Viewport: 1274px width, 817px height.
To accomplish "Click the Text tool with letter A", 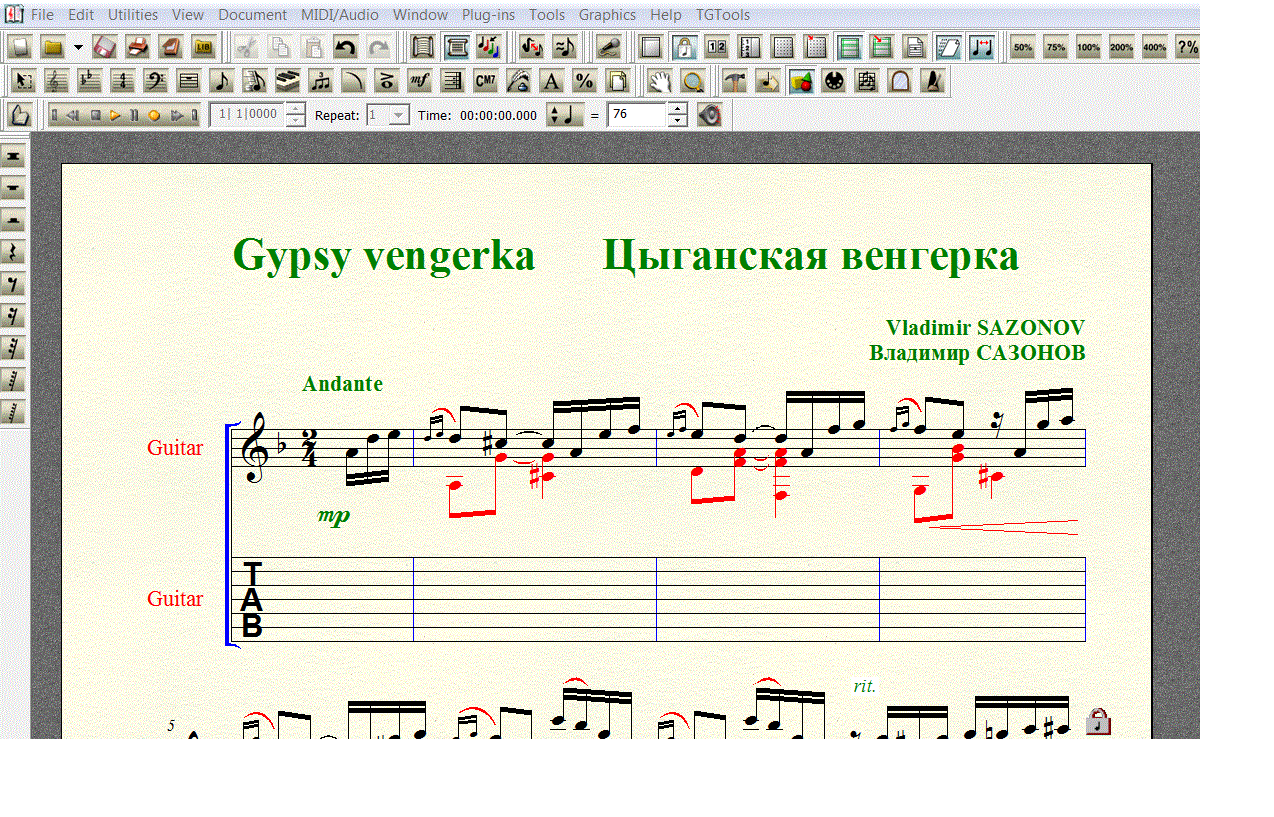I will (550, 81).
